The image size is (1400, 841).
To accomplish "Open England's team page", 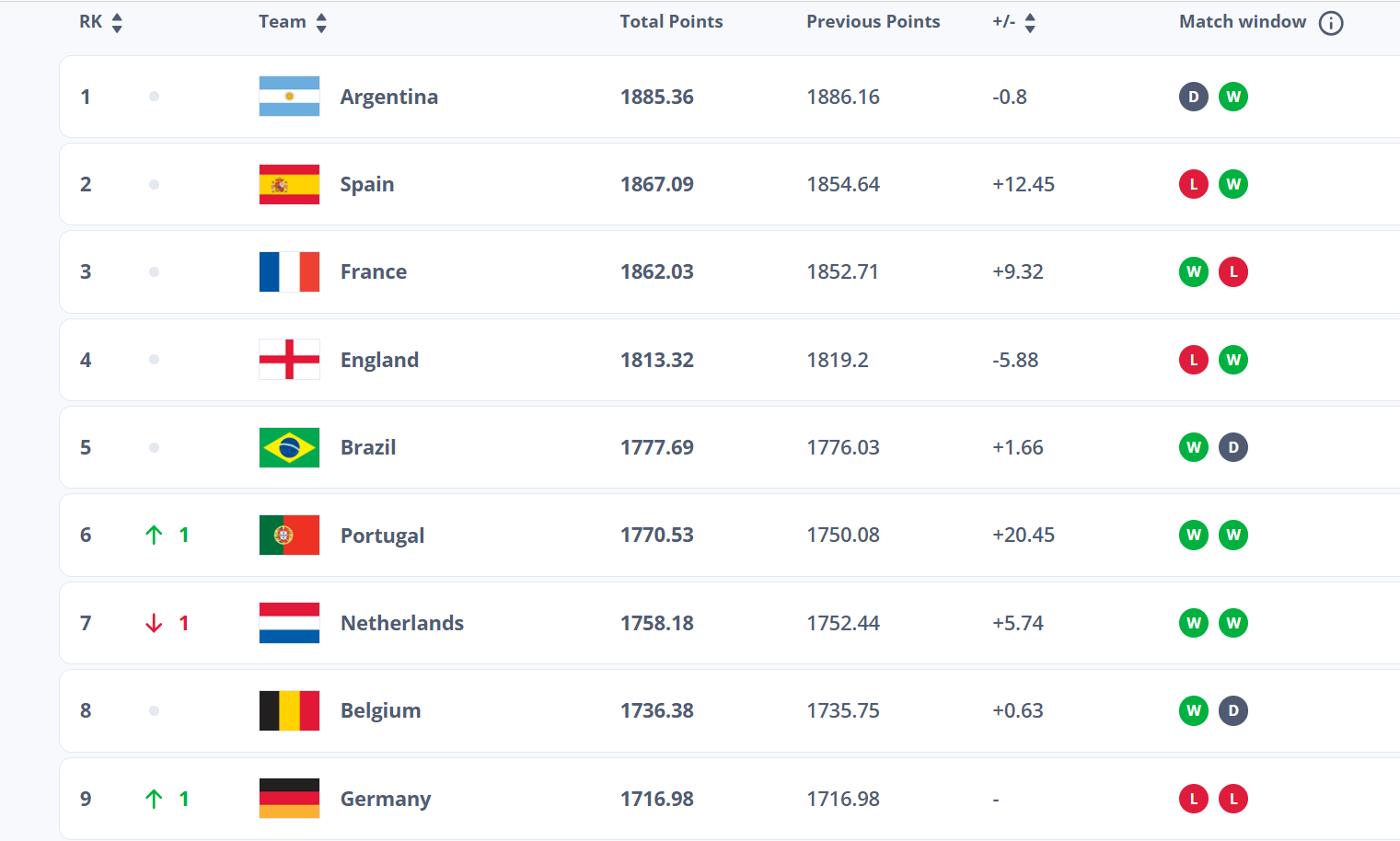I will 379,360.
